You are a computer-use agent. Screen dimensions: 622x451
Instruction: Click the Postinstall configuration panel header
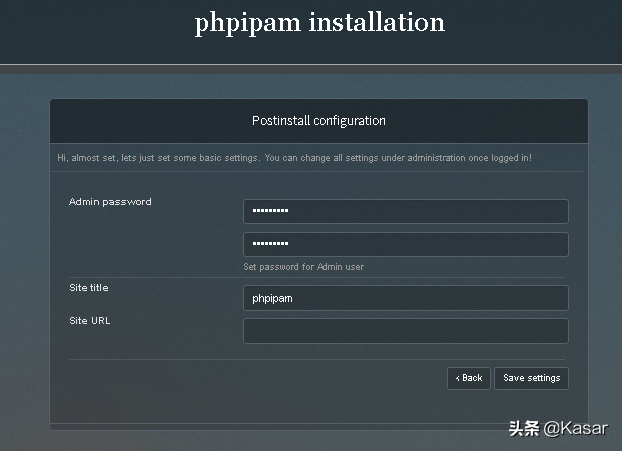[319, 121]
